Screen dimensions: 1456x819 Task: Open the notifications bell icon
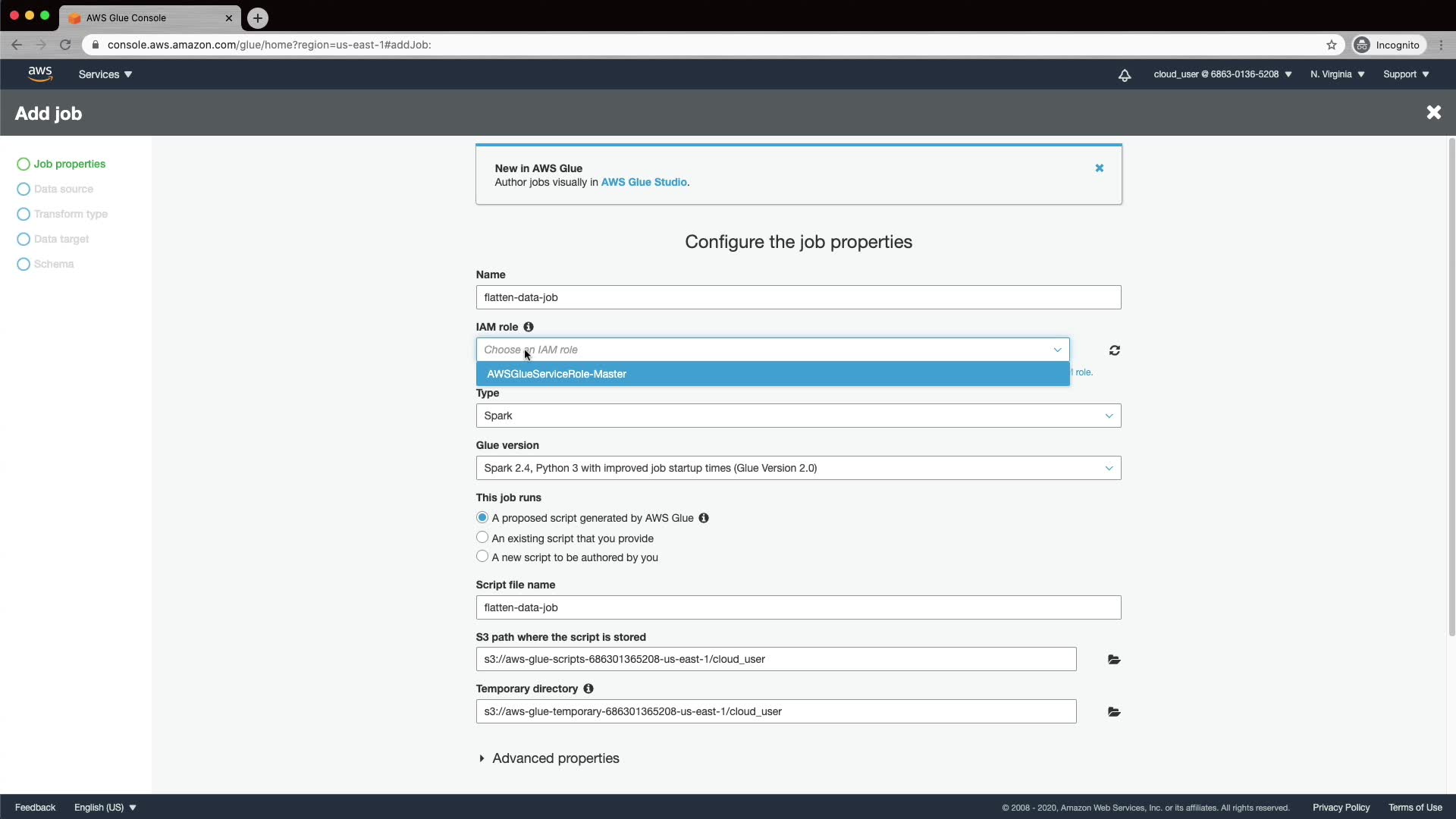pos(1125,74)
